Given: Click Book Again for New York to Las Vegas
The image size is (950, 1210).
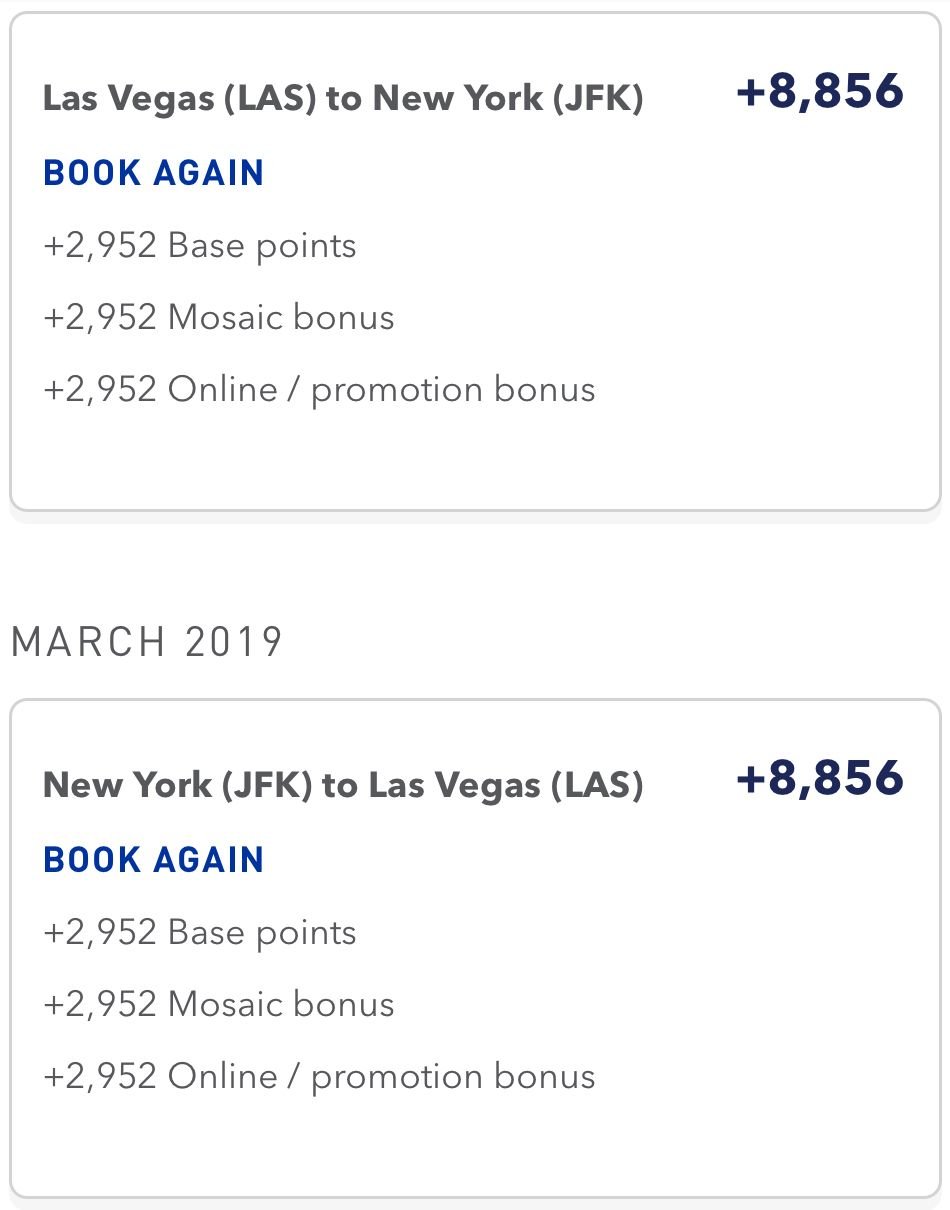Looking at the screenshot, I should pyautogui.click(x=153, y=860).
